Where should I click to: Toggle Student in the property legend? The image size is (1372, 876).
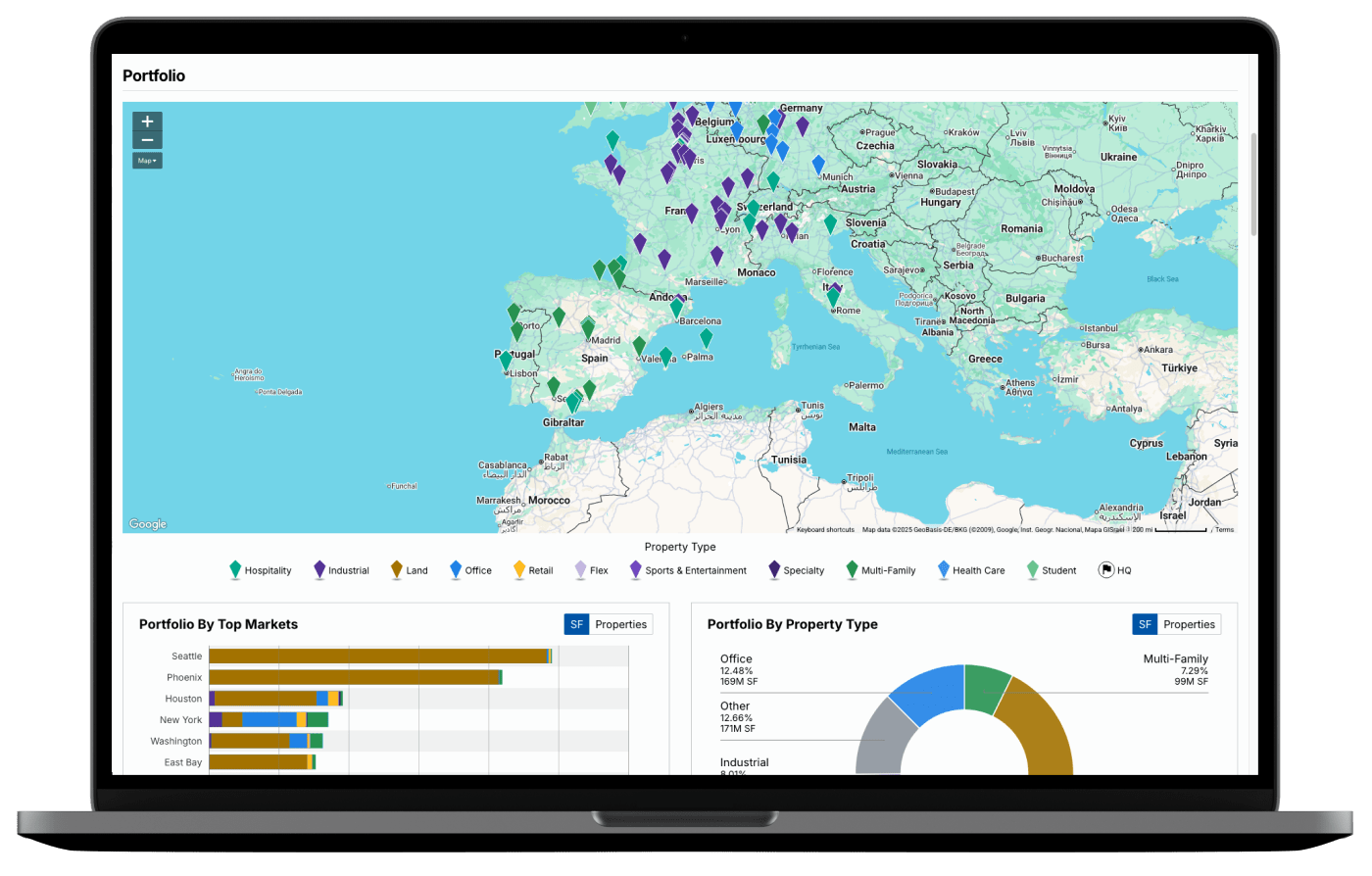point(1058,570)
